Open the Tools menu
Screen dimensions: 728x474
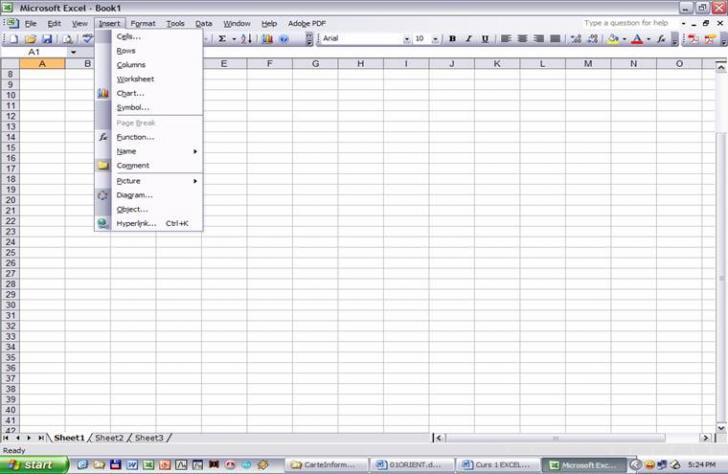tap(176, 23)
